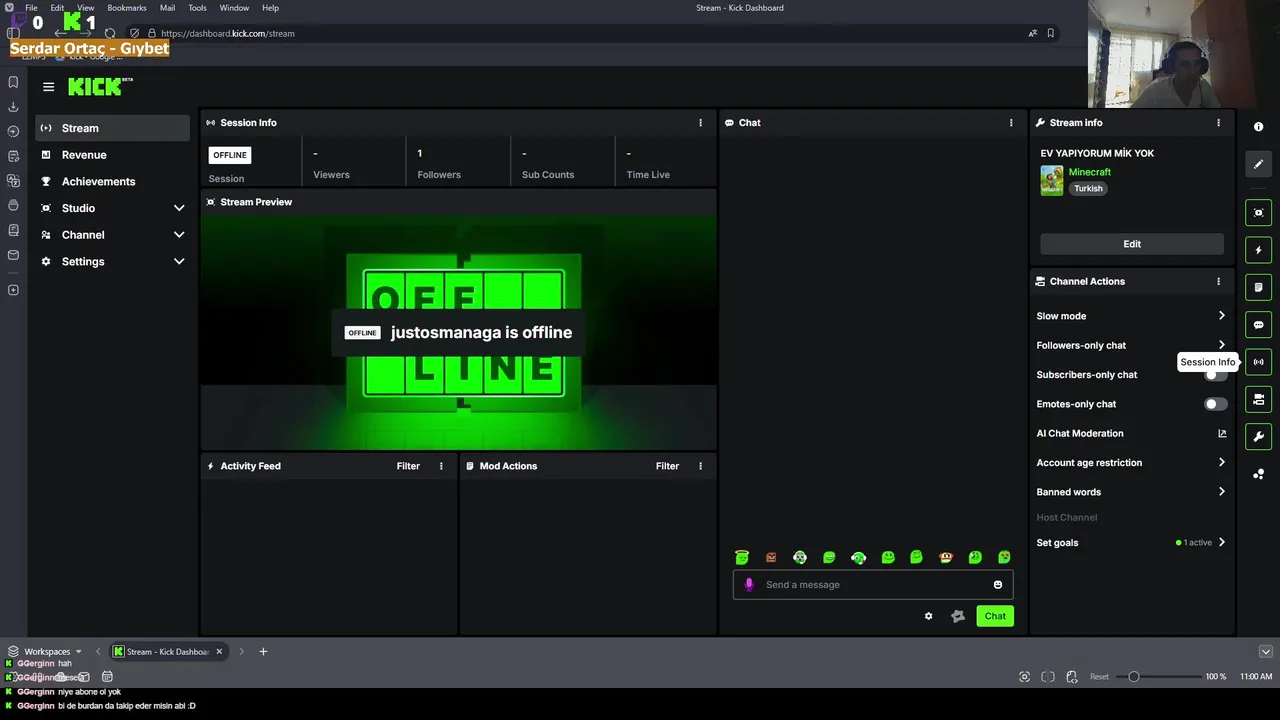Click the green Chat send button
1280x720 pixels.
(995, 616)
